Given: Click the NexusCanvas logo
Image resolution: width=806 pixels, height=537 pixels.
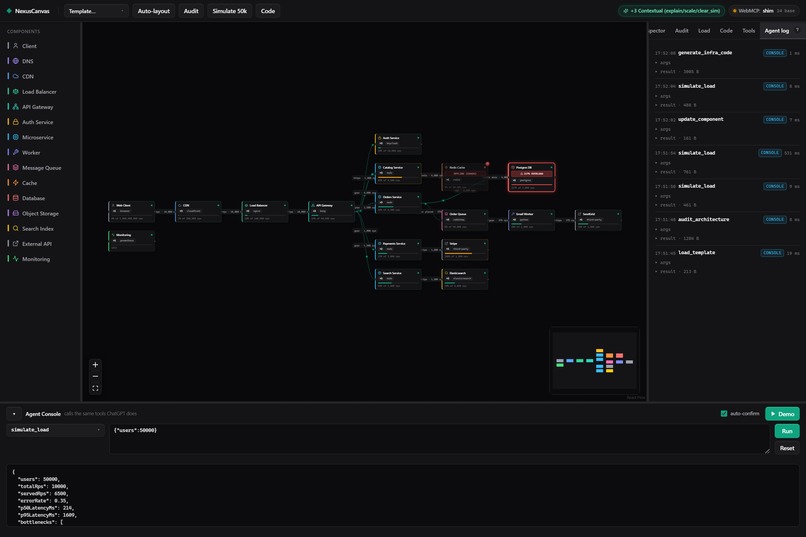Looking at the screenshot, I should 28,11.
